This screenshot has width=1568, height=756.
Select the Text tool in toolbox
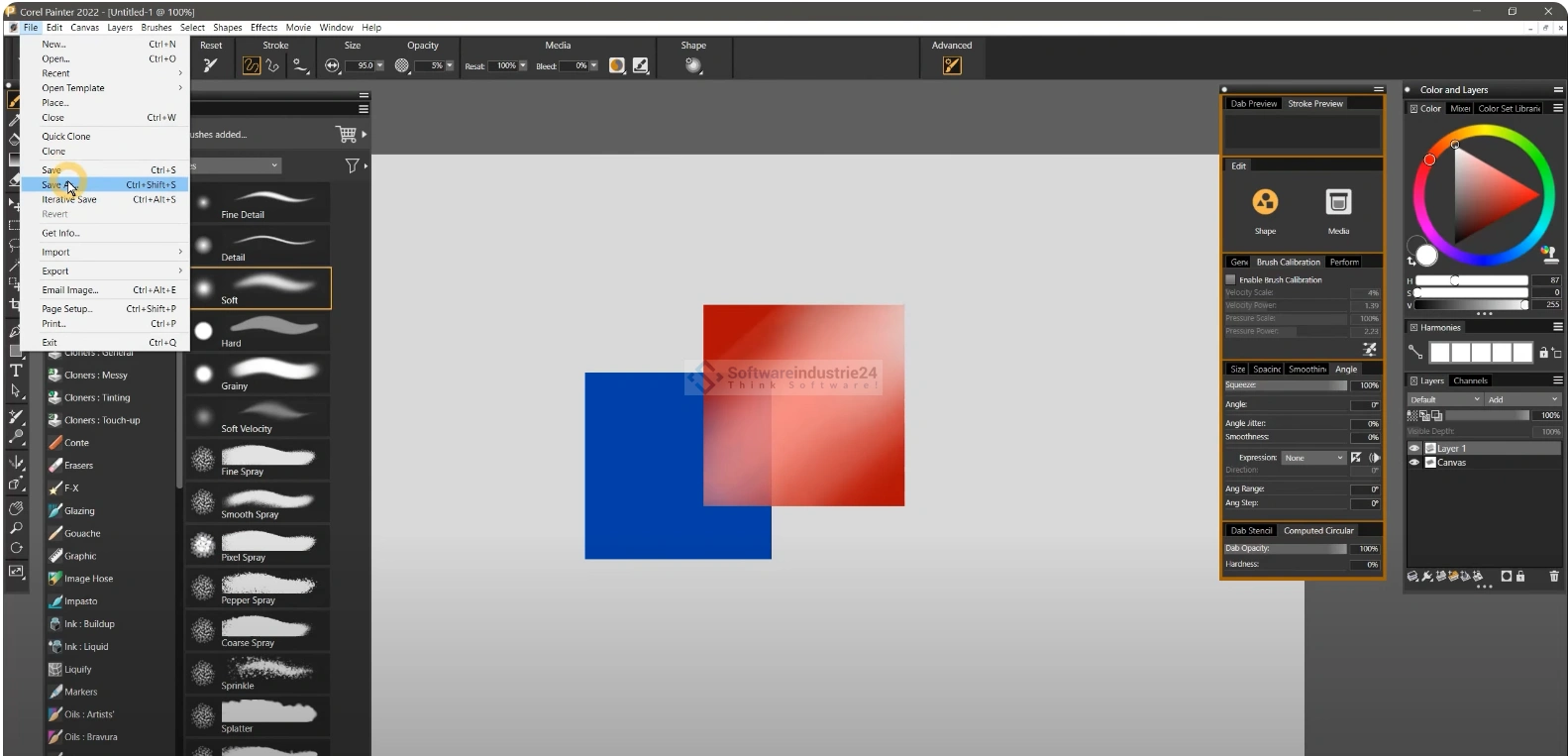(x=16, y=371)
